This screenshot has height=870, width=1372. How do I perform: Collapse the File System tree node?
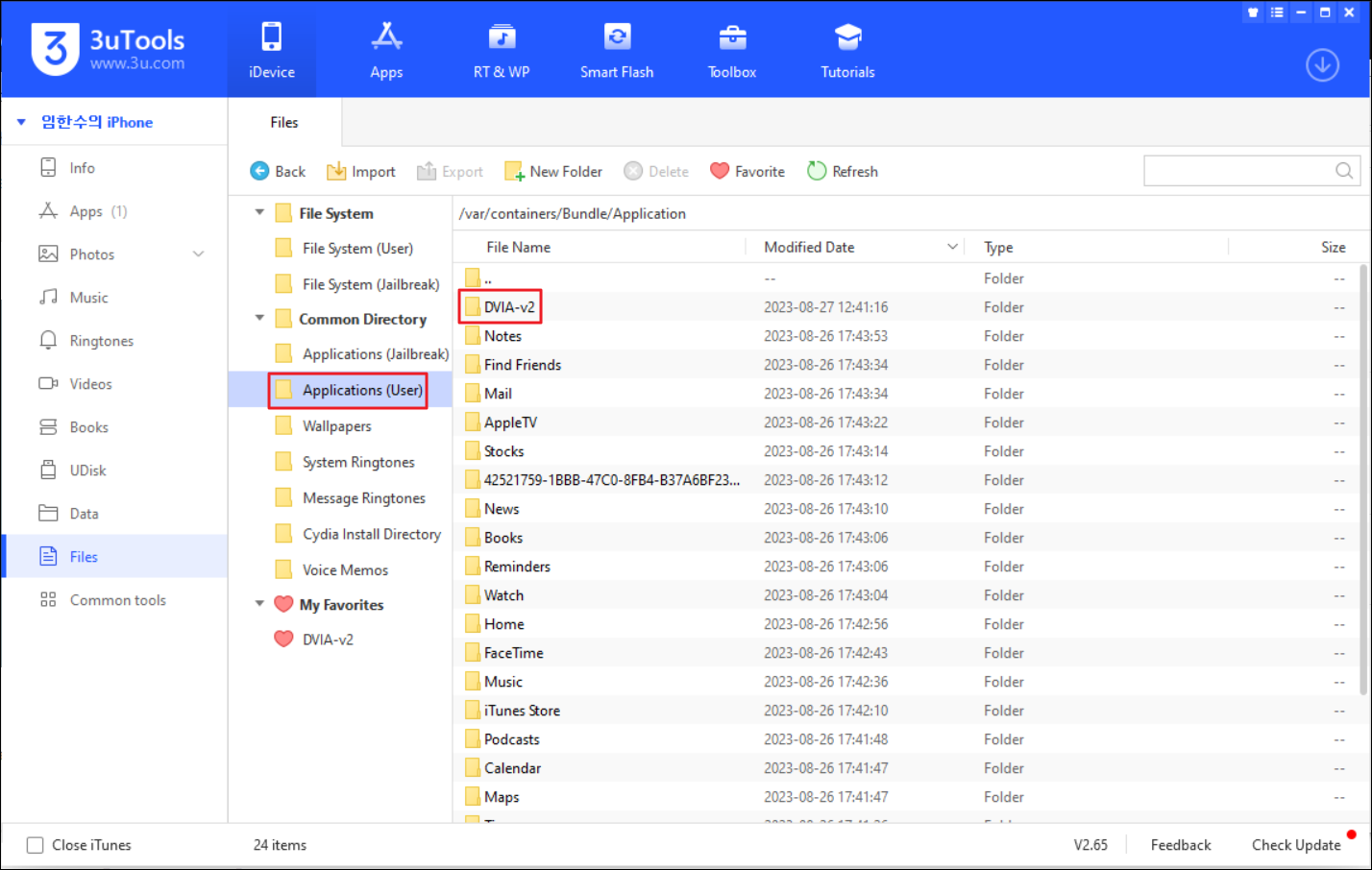tap(259, 212)
